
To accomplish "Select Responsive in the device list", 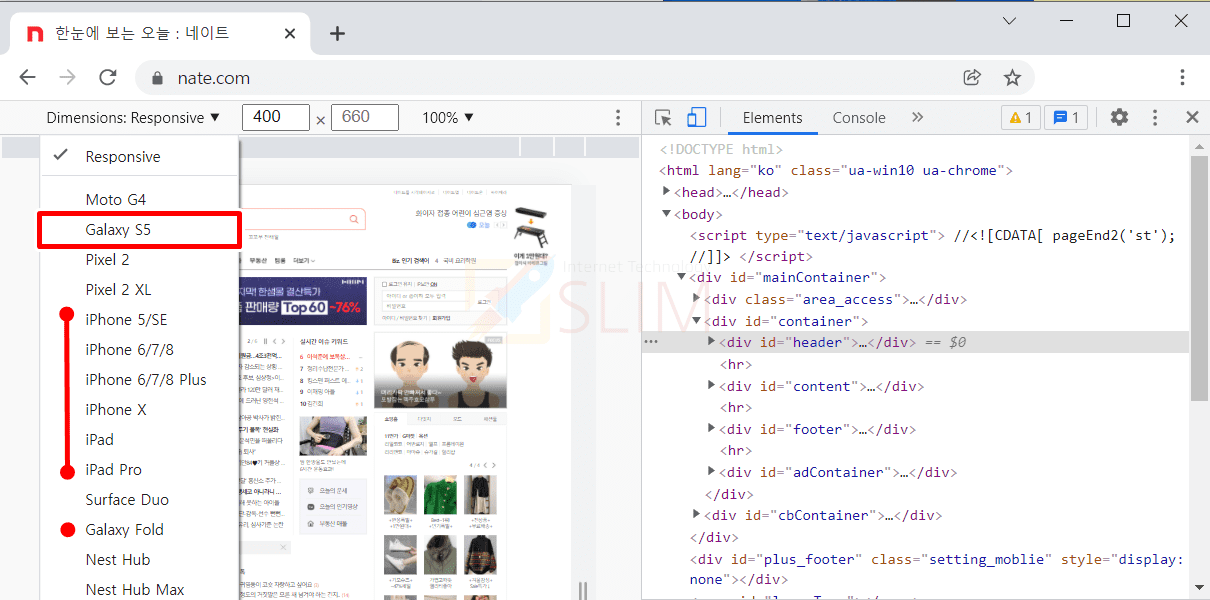I will pyautogui.click(x=140, y=156).
